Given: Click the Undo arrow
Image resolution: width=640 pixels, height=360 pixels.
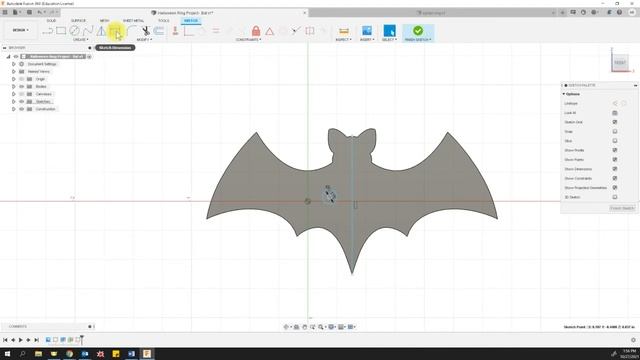Looking at the screenshot, I should [40, 13].
